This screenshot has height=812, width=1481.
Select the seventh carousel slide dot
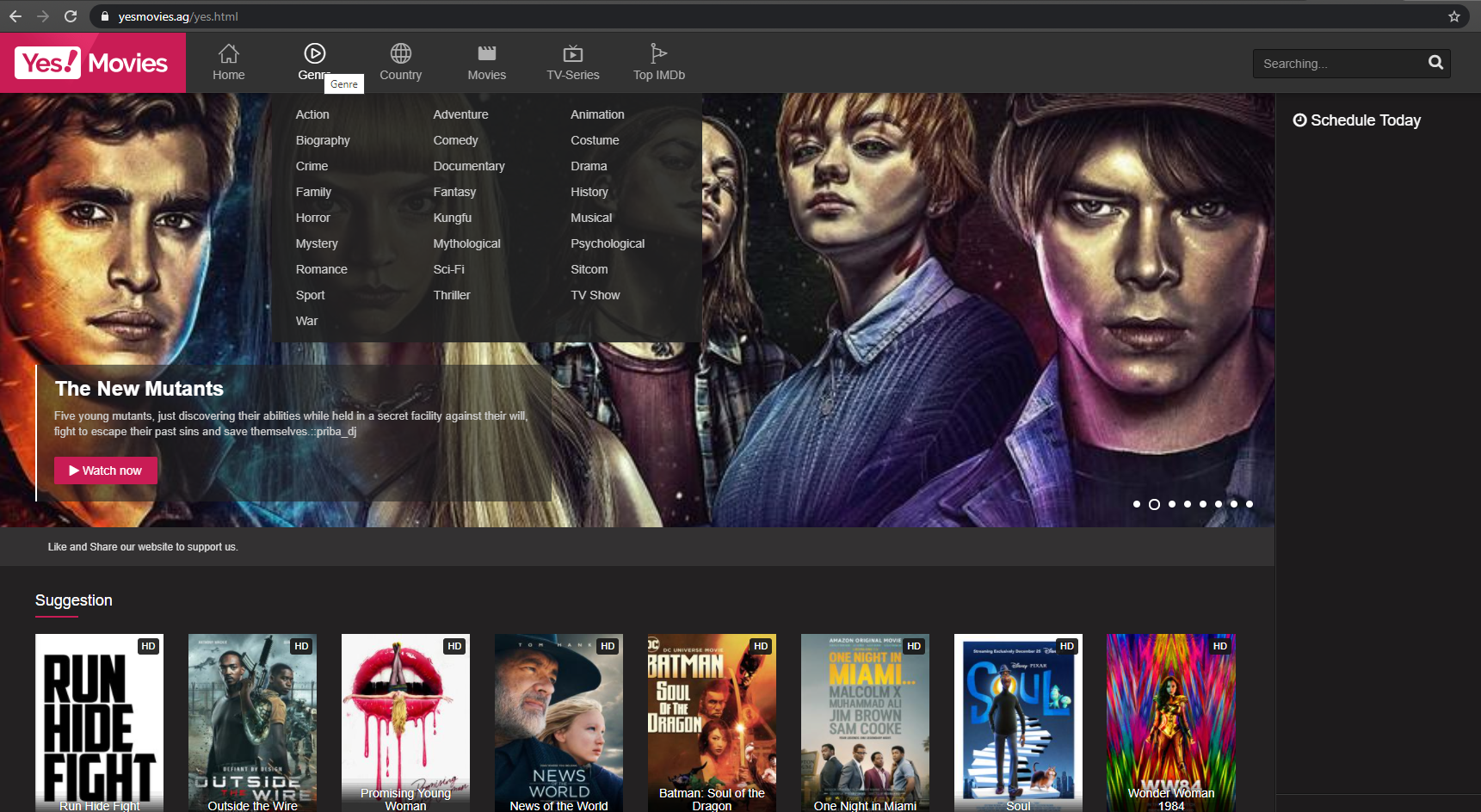pos(1234,504)
